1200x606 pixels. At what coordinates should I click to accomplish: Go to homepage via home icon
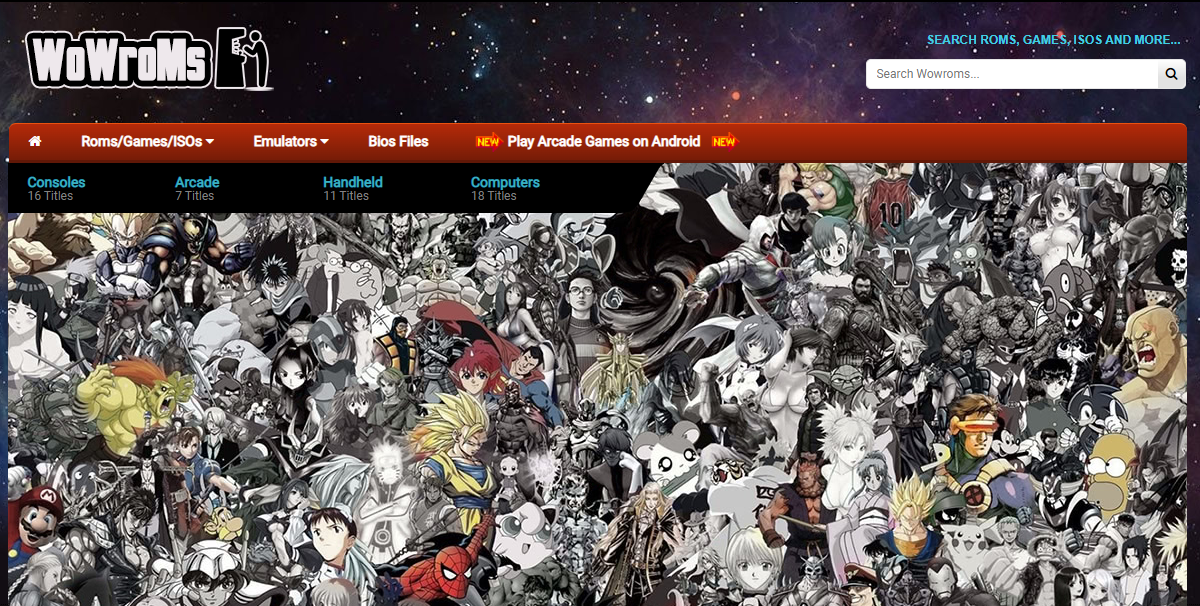[x=35, y=142]
